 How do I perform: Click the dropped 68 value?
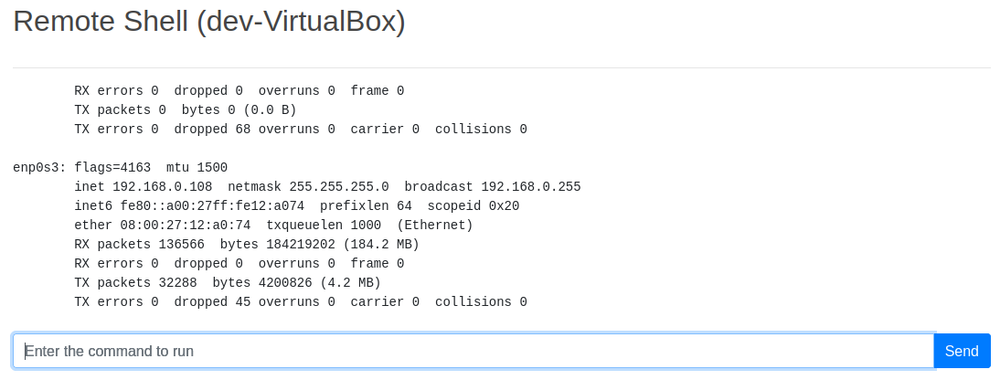click(x=212, y=130)
